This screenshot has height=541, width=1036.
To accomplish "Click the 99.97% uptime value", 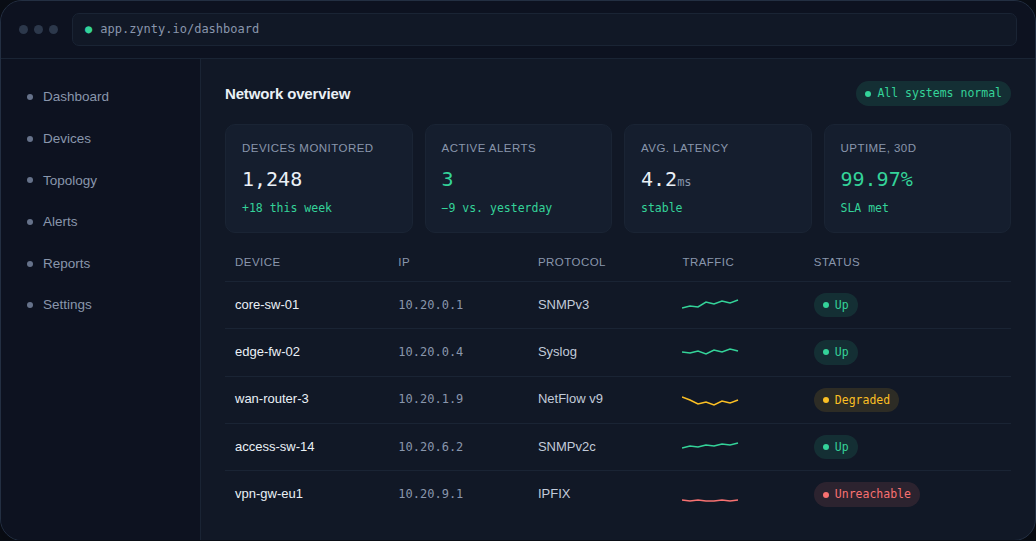I will [876, 179].
